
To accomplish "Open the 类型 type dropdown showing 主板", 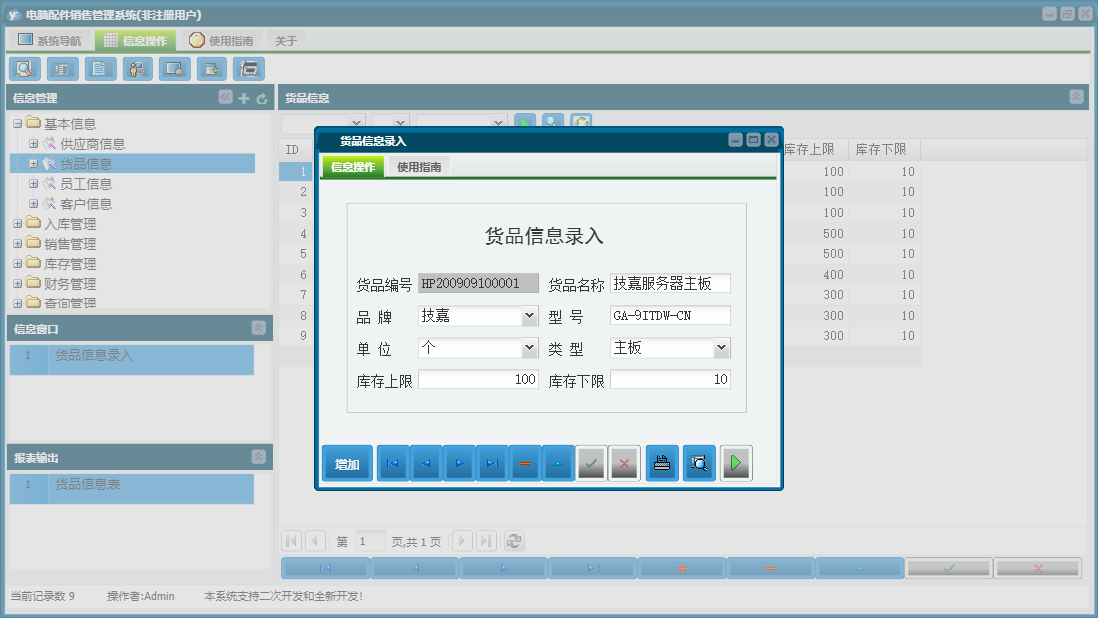I will [721, 347].
